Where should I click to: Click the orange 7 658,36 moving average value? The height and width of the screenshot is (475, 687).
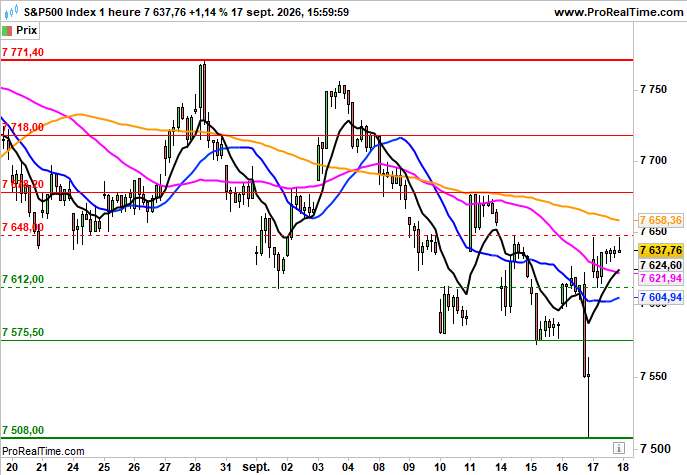[x=661, y=220]
